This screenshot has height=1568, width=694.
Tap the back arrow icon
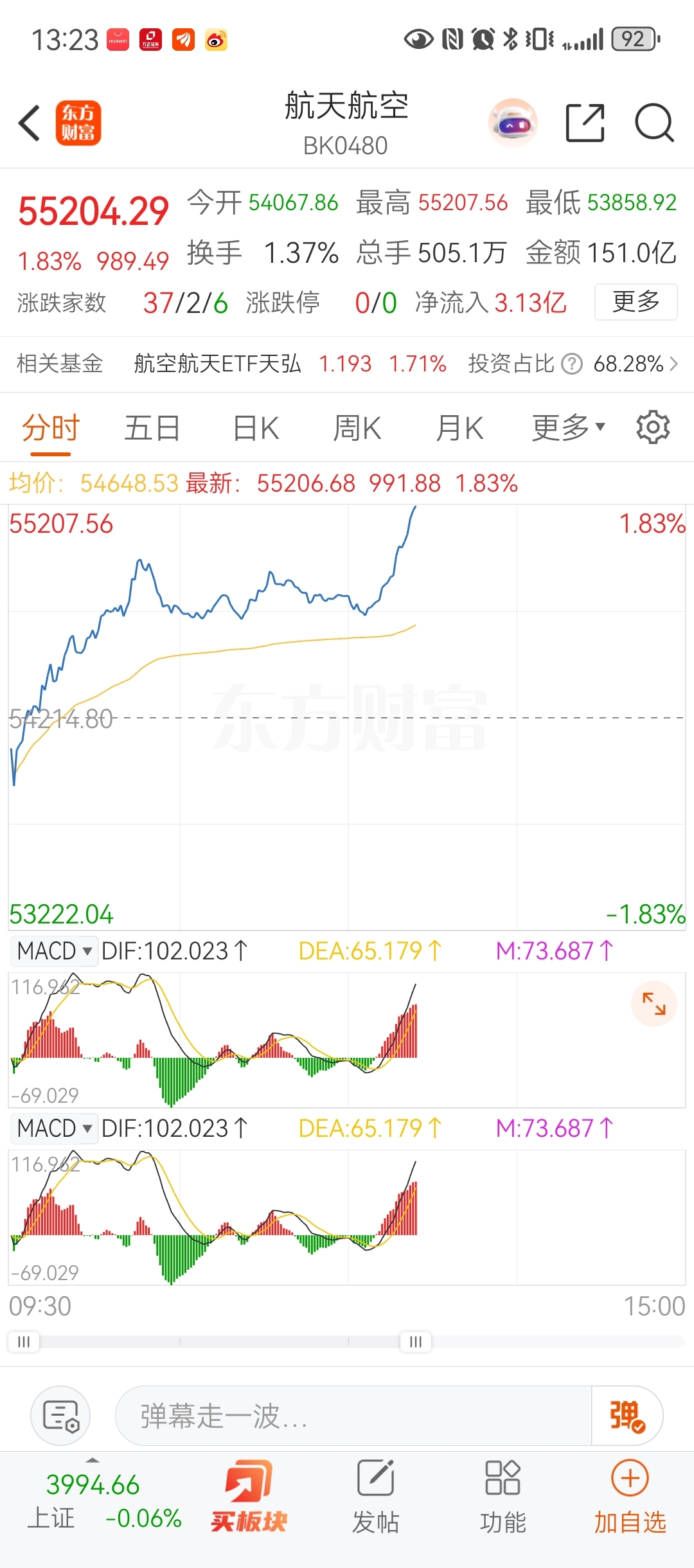[x=30, y=123]
